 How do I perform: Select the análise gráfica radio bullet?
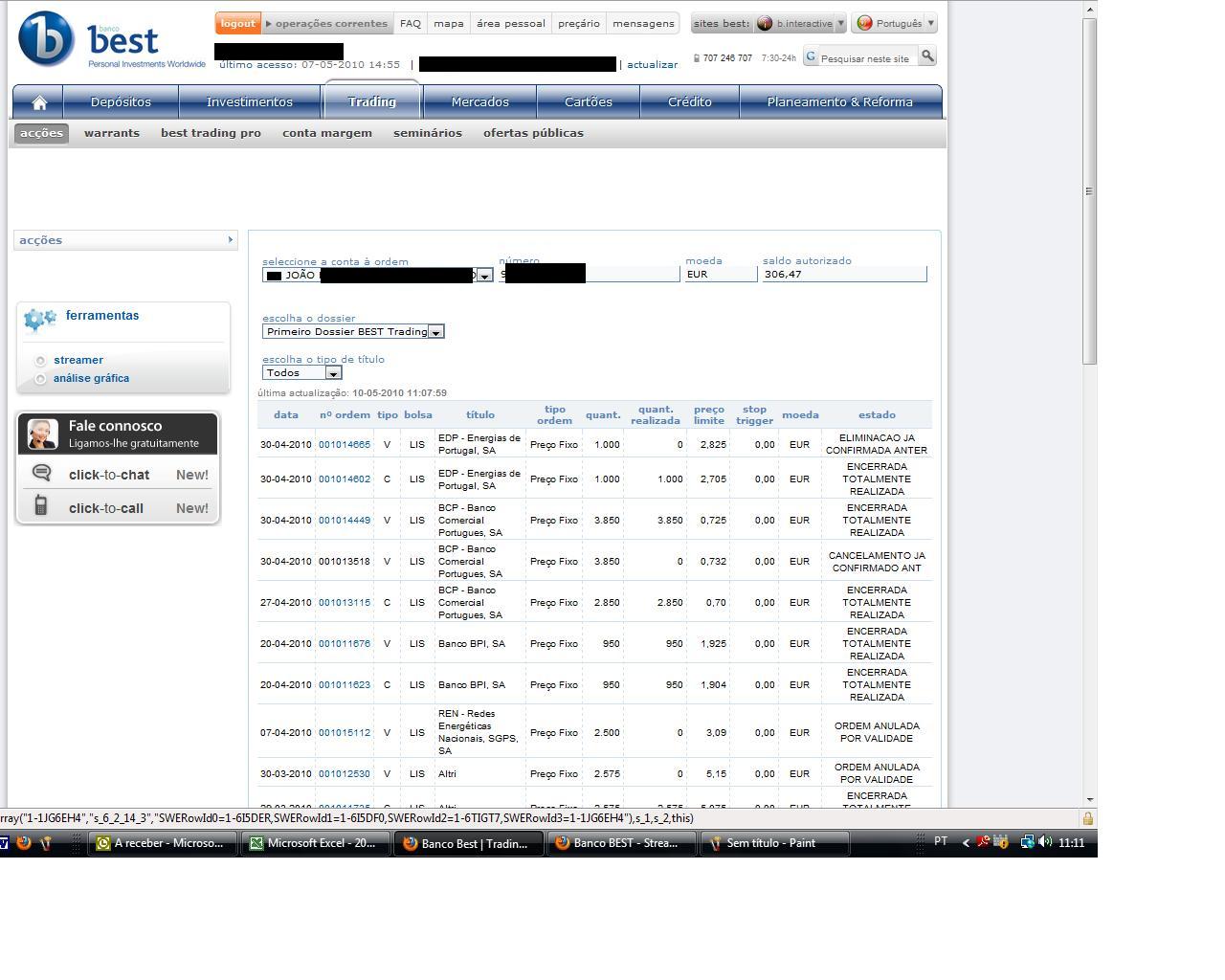coord(40,379)
